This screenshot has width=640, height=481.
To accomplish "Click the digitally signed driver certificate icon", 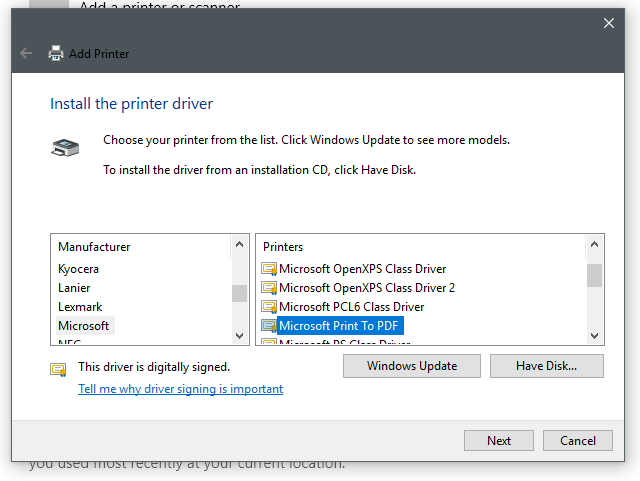I will click(x=58, y=368).
